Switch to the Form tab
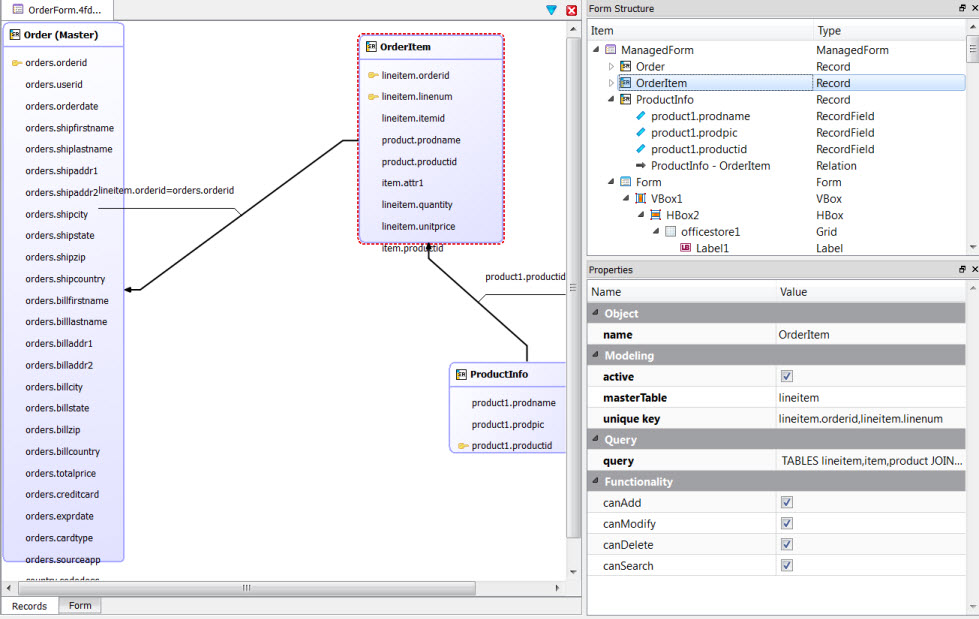 coord(79,606)
